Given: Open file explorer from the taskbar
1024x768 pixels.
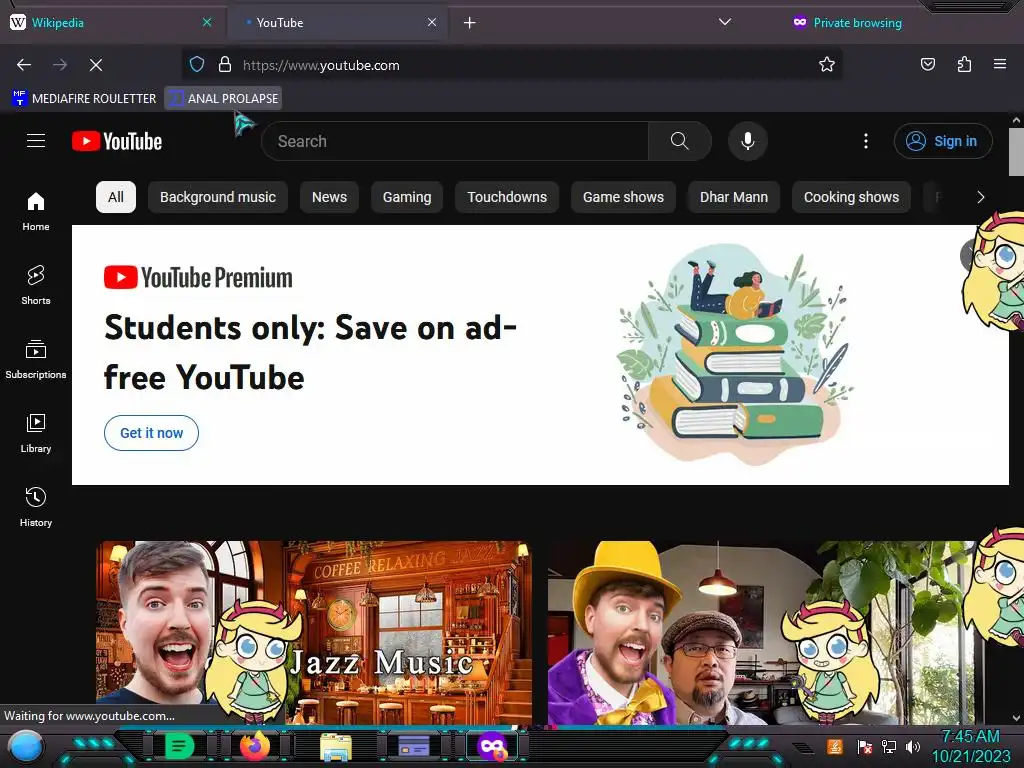Looking at the screenshot, I should tap(336, 746).
